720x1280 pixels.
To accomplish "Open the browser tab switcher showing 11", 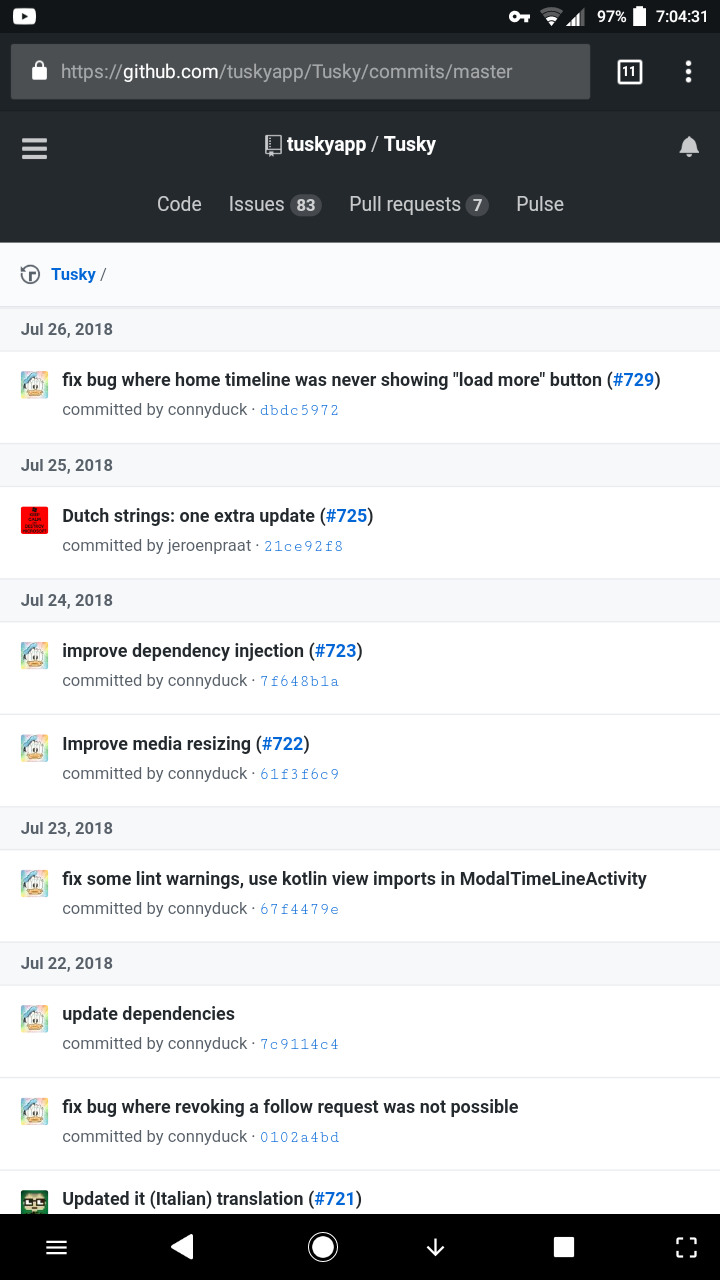I will (x=629, y=71).
